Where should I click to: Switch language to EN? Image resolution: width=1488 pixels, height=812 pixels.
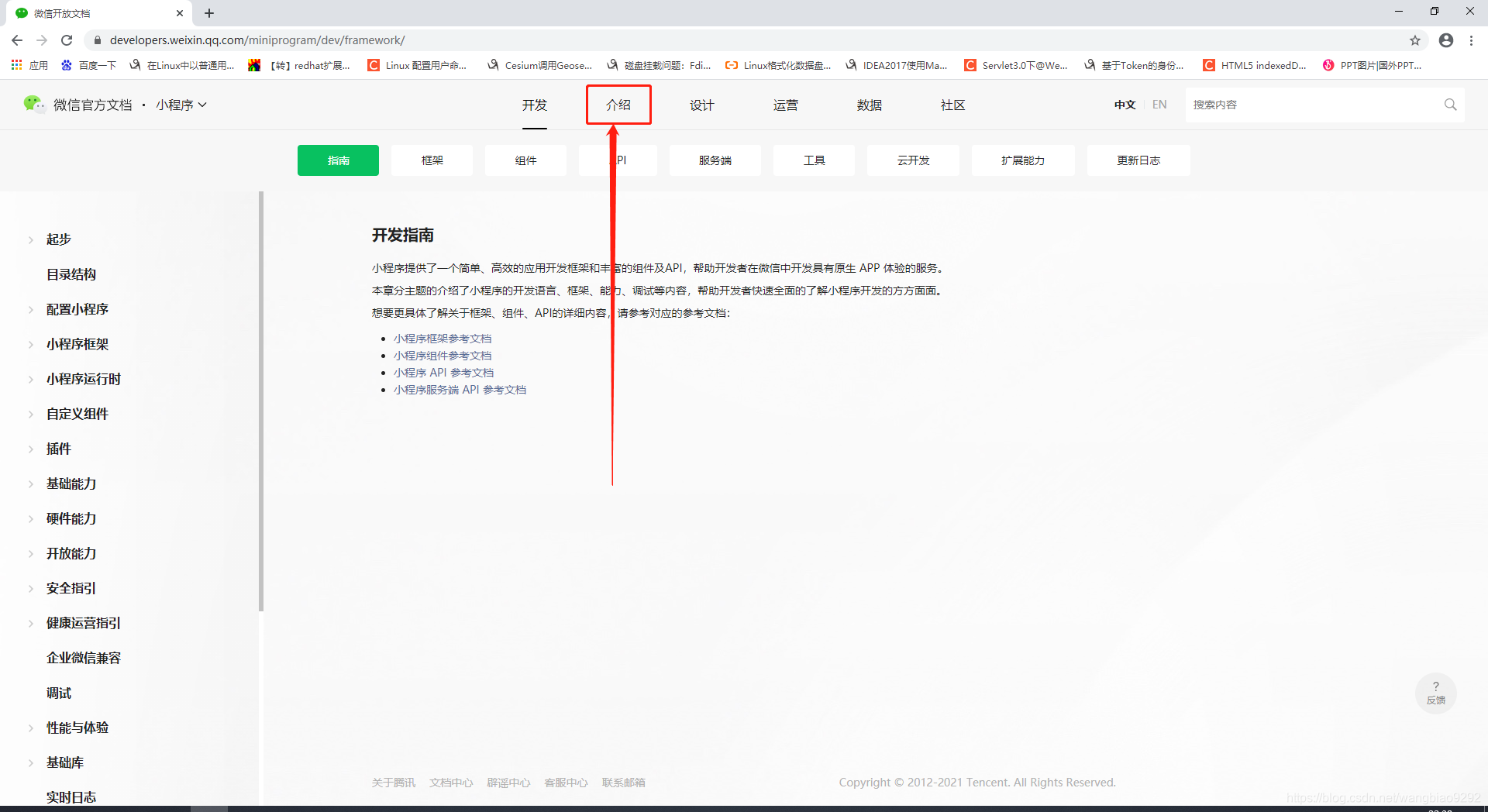pyautogui.click(x=1159, y=105)
